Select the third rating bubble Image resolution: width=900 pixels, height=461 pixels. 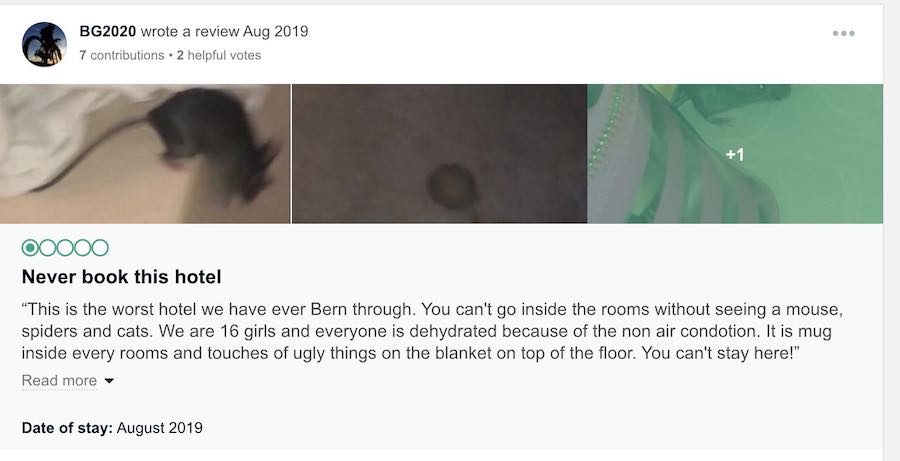[x=65, y=247]
